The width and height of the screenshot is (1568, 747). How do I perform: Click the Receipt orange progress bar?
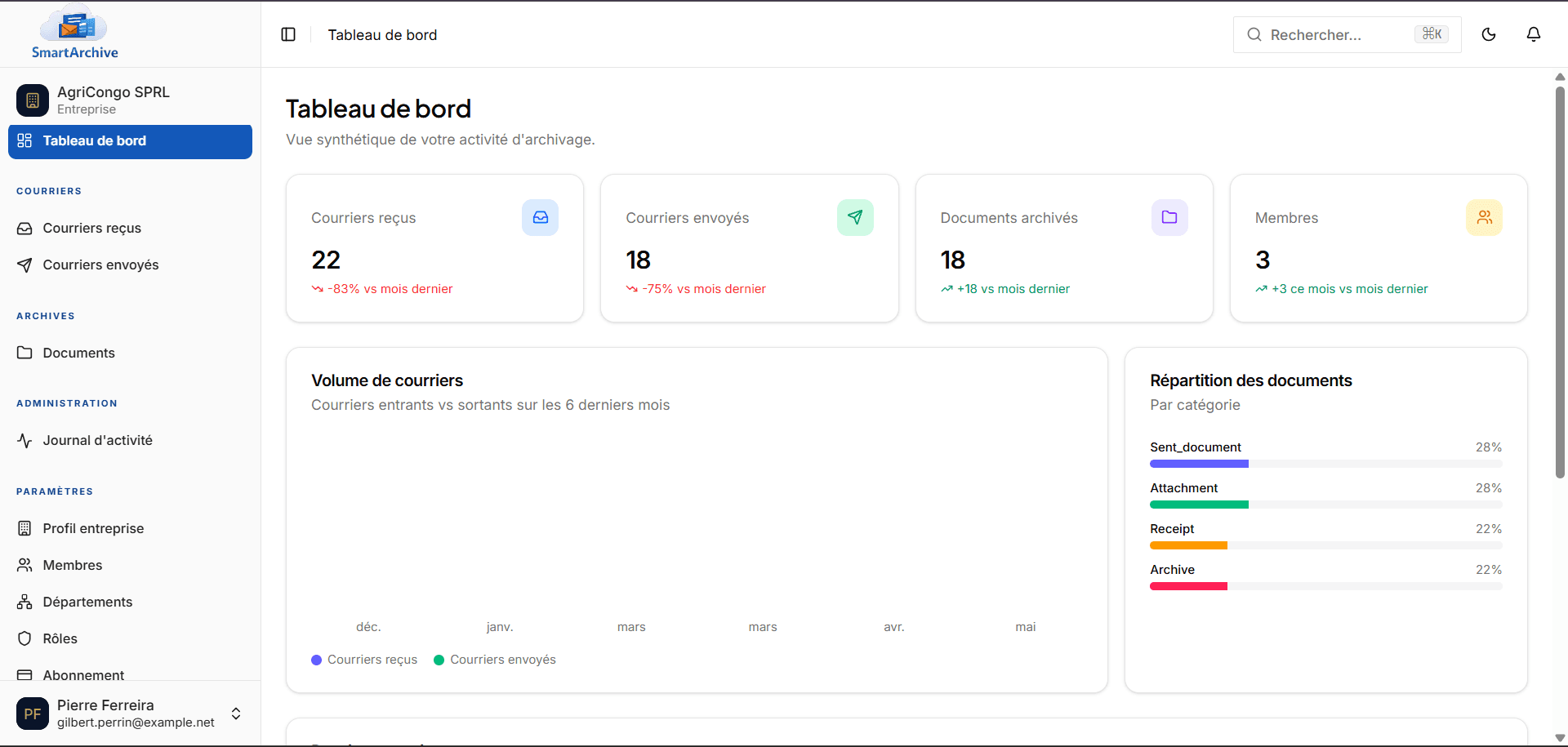click(x=1326, y=545)
